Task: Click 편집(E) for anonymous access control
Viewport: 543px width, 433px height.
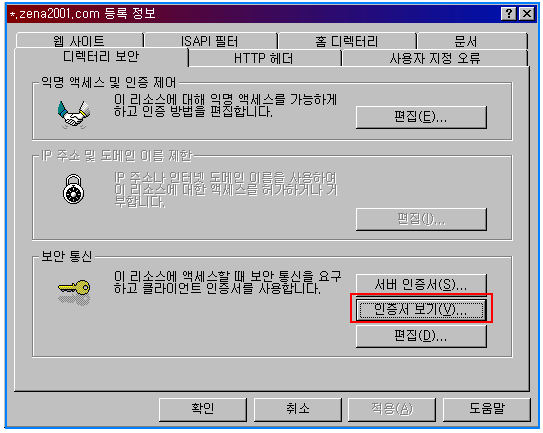Action: (x=421, y=117)
